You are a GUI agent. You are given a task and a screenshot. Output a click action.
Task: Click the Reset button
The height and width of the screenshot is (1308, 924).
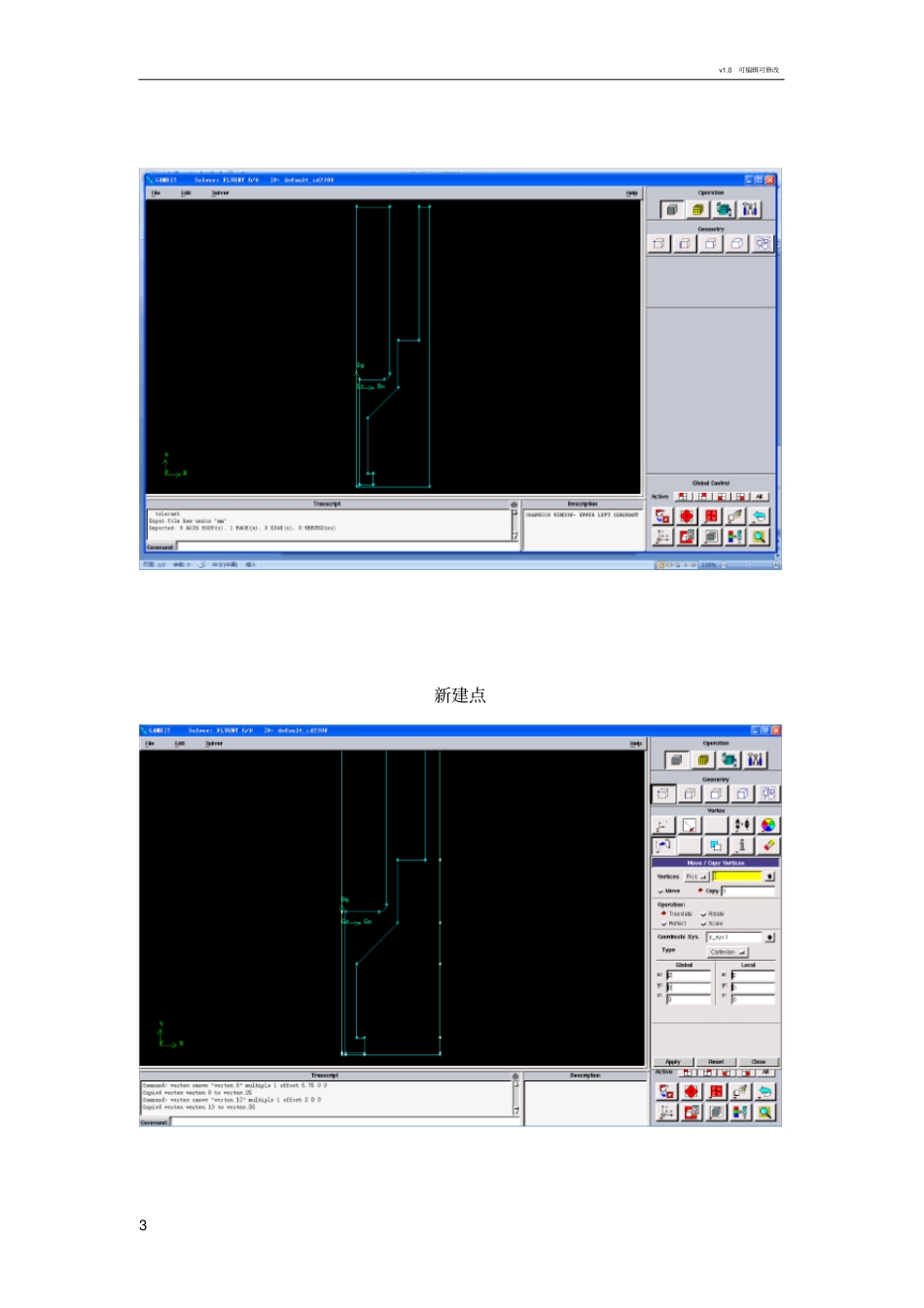tap(716, 1062)
